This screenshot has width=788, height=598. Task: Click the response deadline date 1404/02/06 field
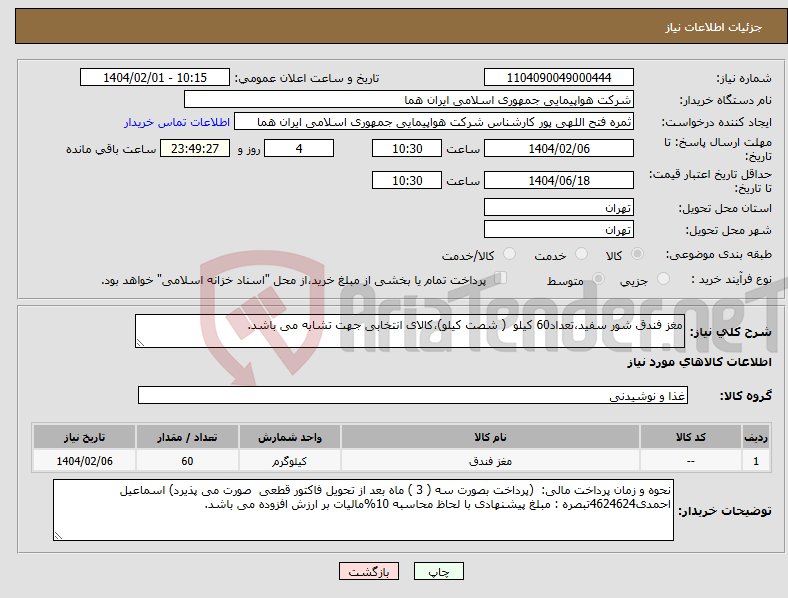click(559, 149)
